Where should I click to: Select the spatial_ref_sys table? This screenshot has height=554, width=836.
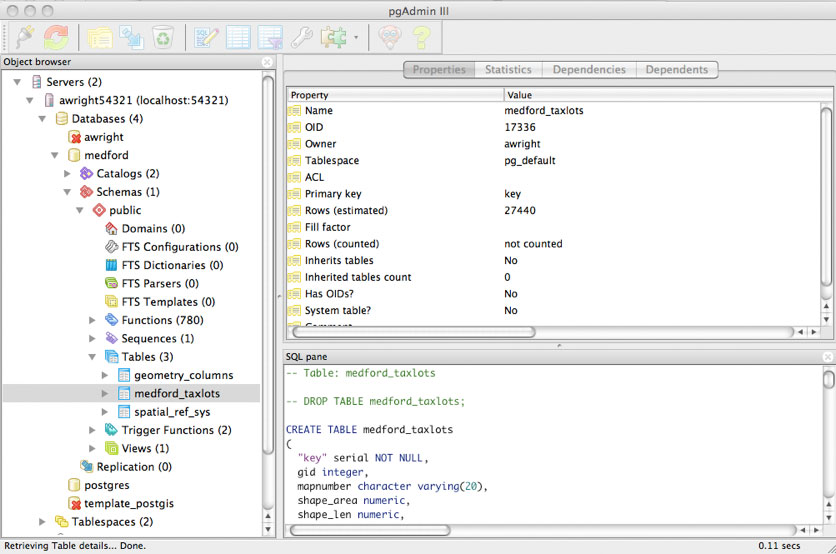[172, 412]
